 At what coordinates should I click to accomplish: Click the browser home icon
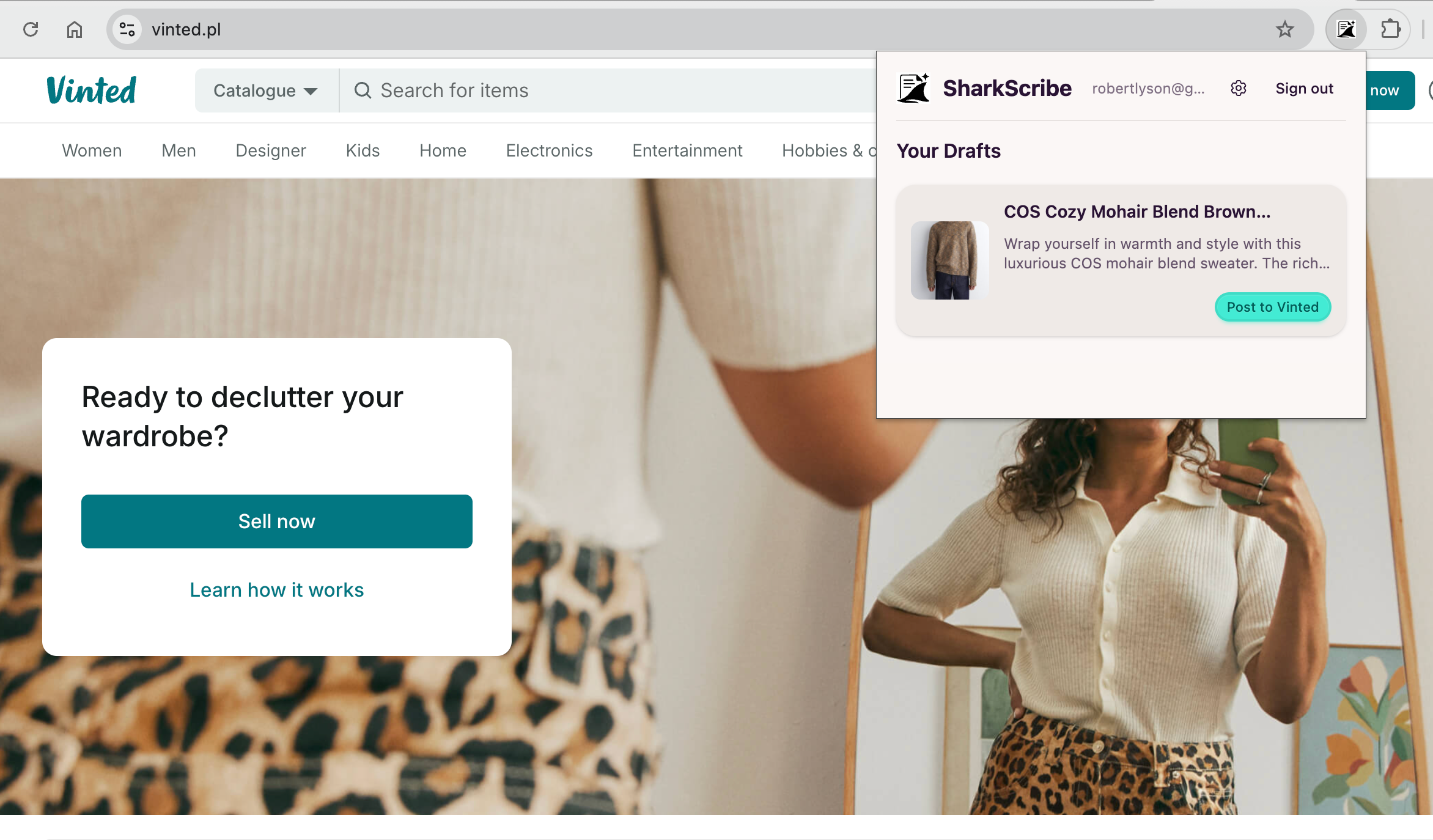click(x=75, y=29)
